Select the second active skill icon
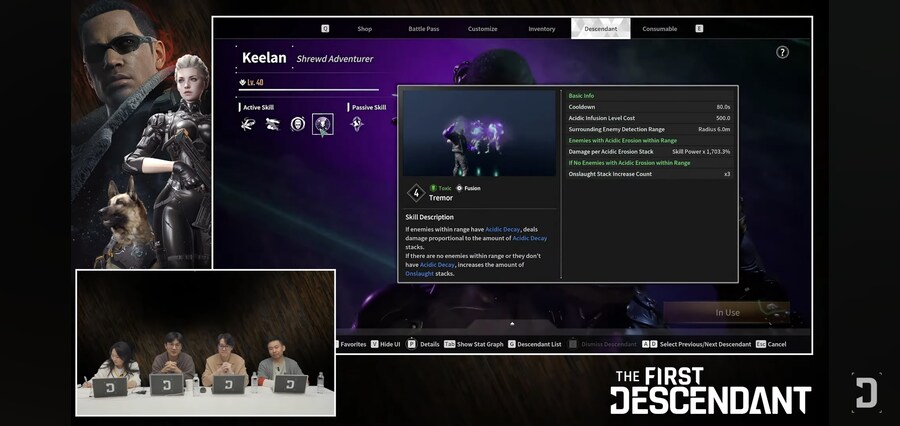Viewport: 900px width, 426px height. 272,124
